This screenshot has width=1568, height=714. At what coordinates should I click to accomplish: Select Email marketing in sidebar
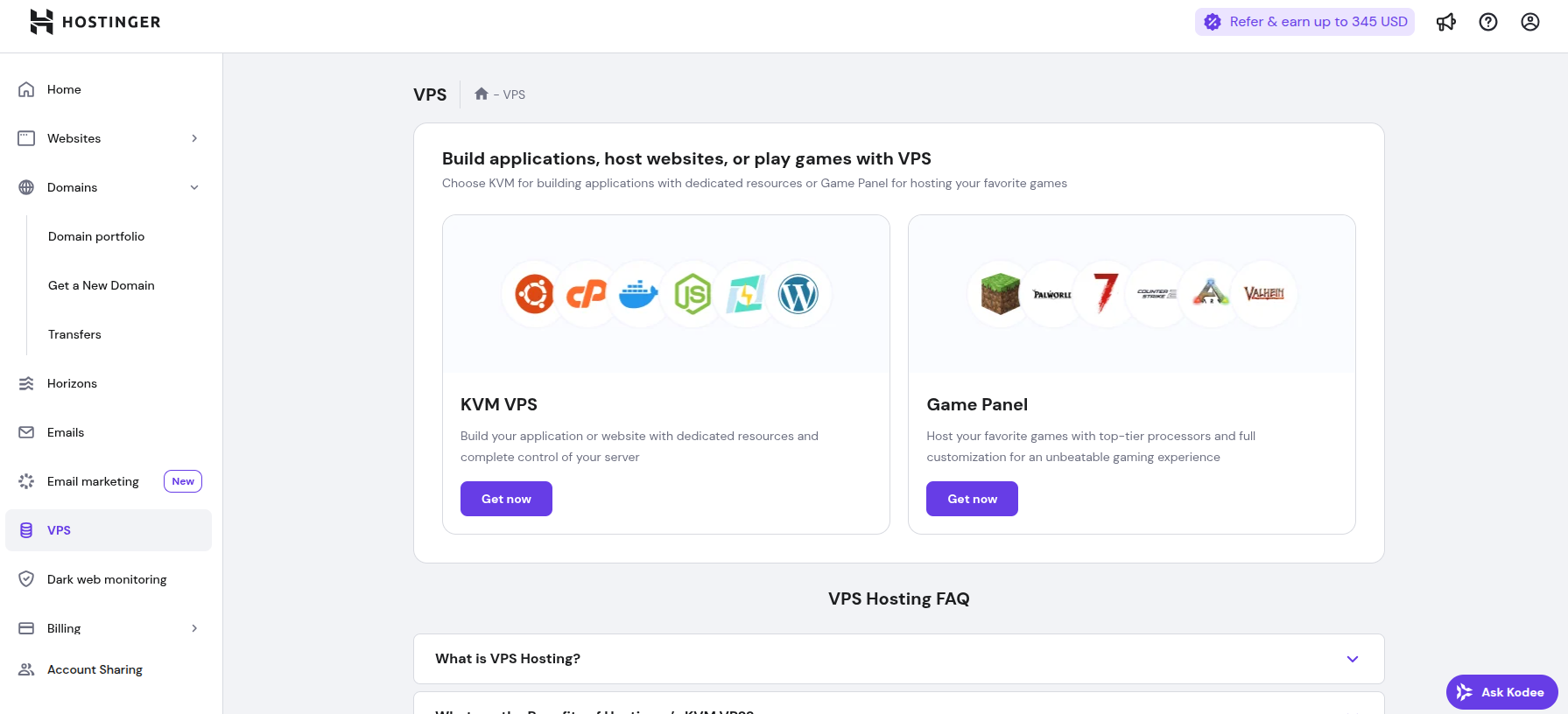(x=93, y=481)
